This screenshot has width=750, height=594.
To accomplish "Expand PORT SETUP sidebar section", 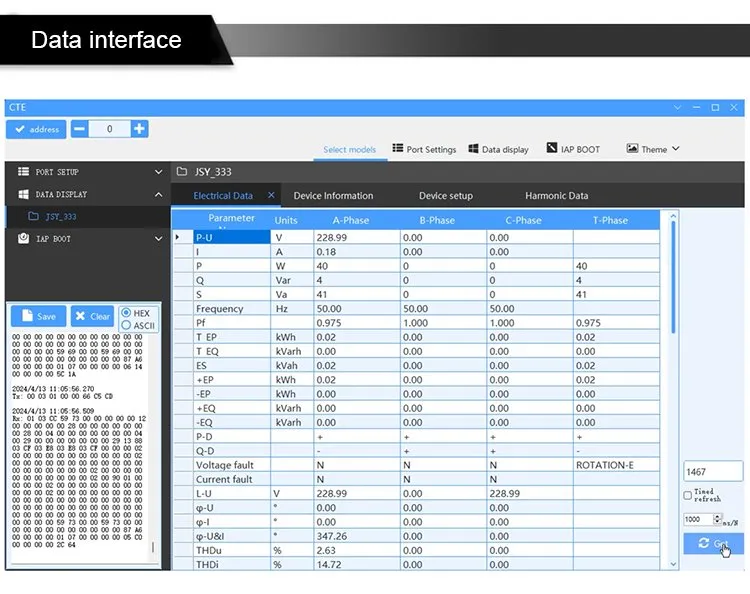I will coord(88,172).
